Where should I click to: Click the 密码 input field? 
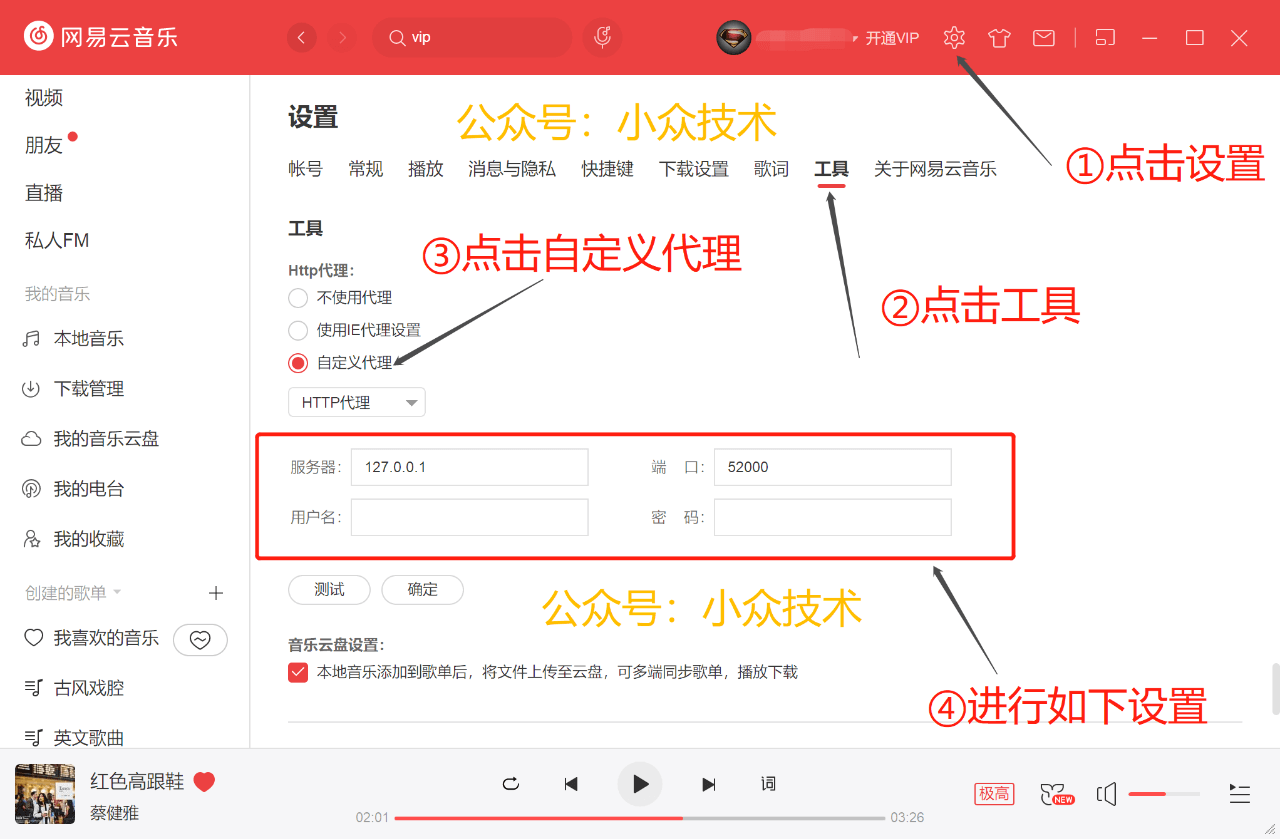pos(832,517)
